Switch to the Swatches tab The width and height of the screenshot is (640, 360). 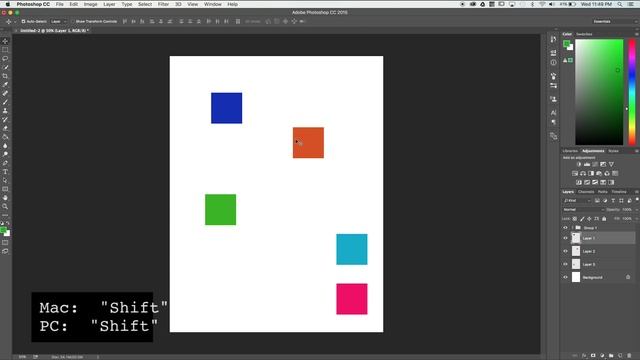point(584,34)
